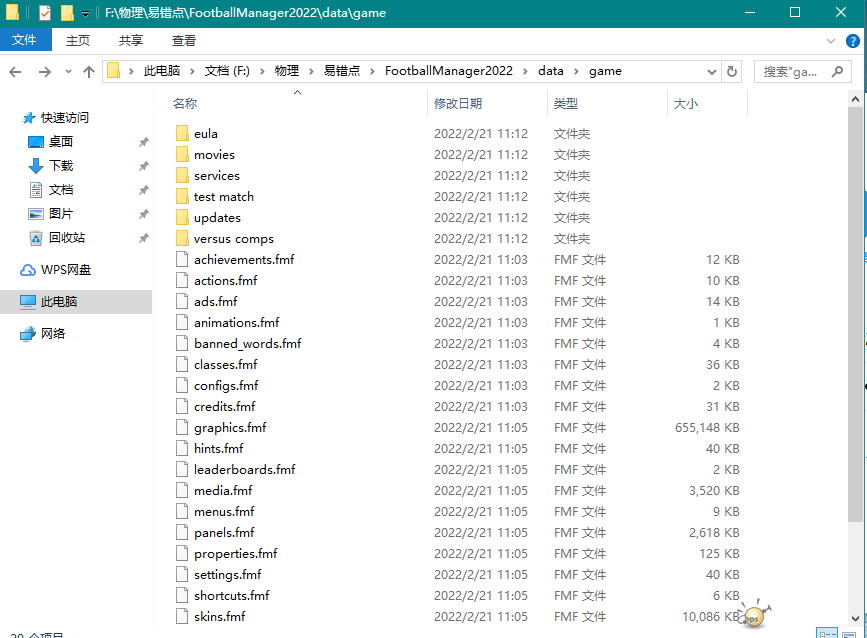Open the 文件 menu tab
Screen dimensions: 867x638
pyautogui.click(x=25, y=40)
